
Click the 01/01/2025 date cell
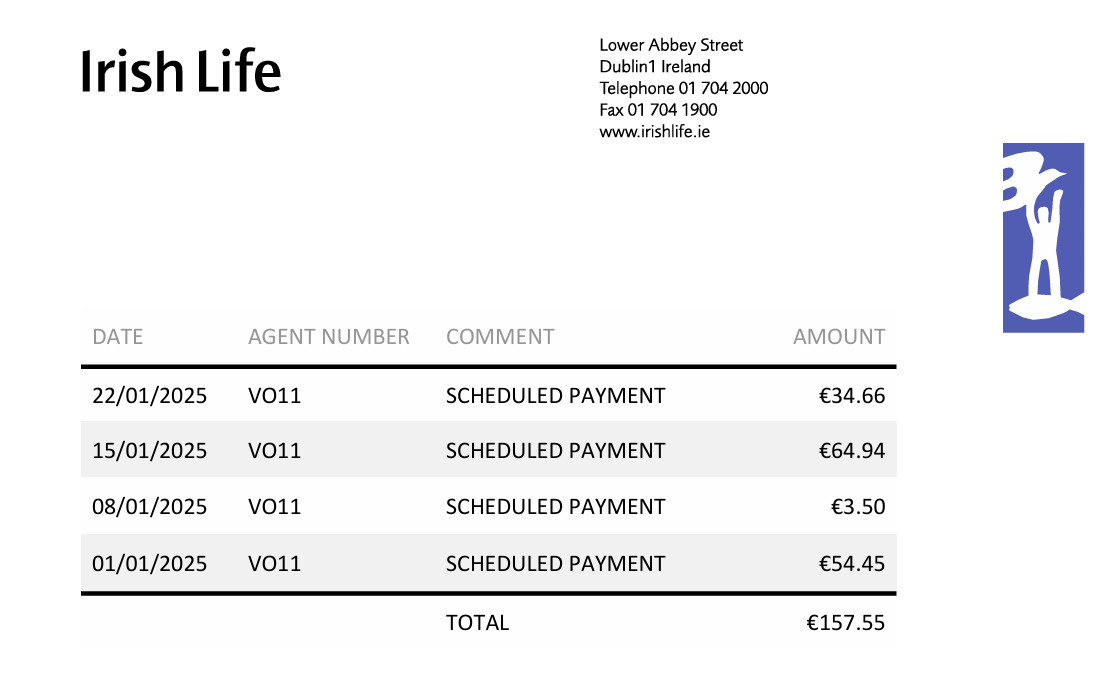[x=150, y=564]
